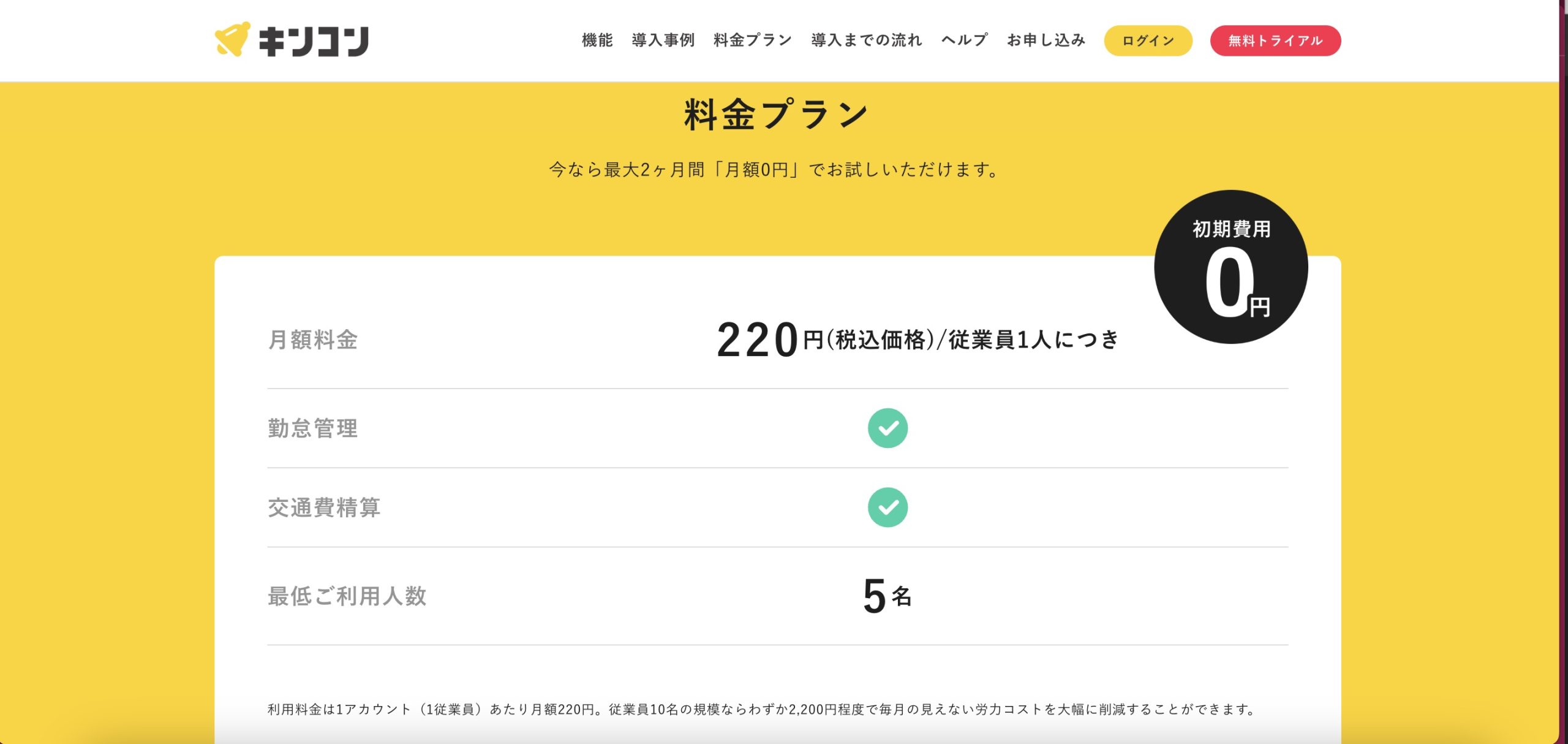
Task: Open the ヘルプ navigation link
Action: click(965, 40)
